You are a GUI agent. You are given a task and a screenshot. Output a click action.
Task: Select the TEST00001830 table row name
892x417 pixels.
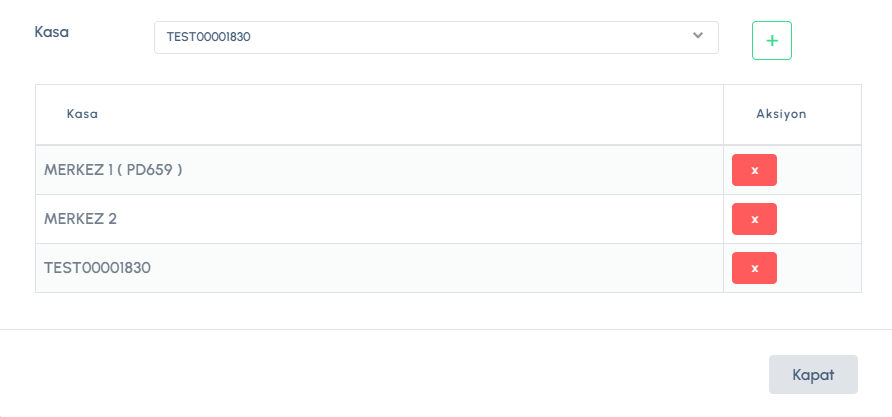98,268
